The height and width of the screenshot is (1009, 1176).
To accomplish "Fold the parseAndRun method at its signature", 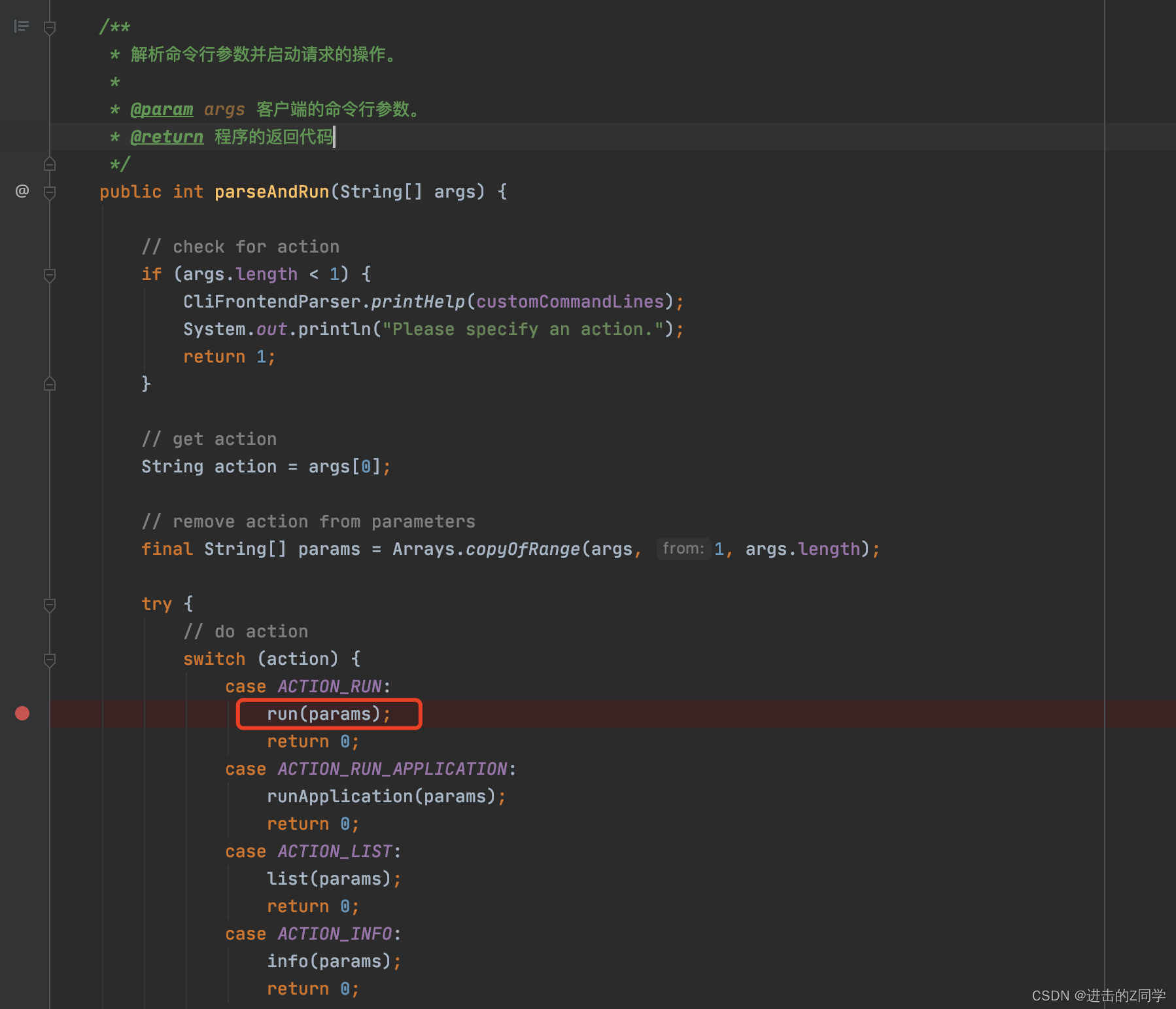I will (50, 192).
